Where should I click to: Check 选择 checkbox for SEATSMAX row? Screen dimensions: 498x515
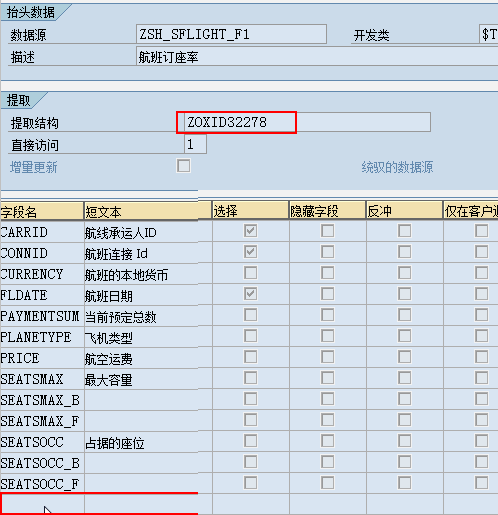click(x=250, y=378)
